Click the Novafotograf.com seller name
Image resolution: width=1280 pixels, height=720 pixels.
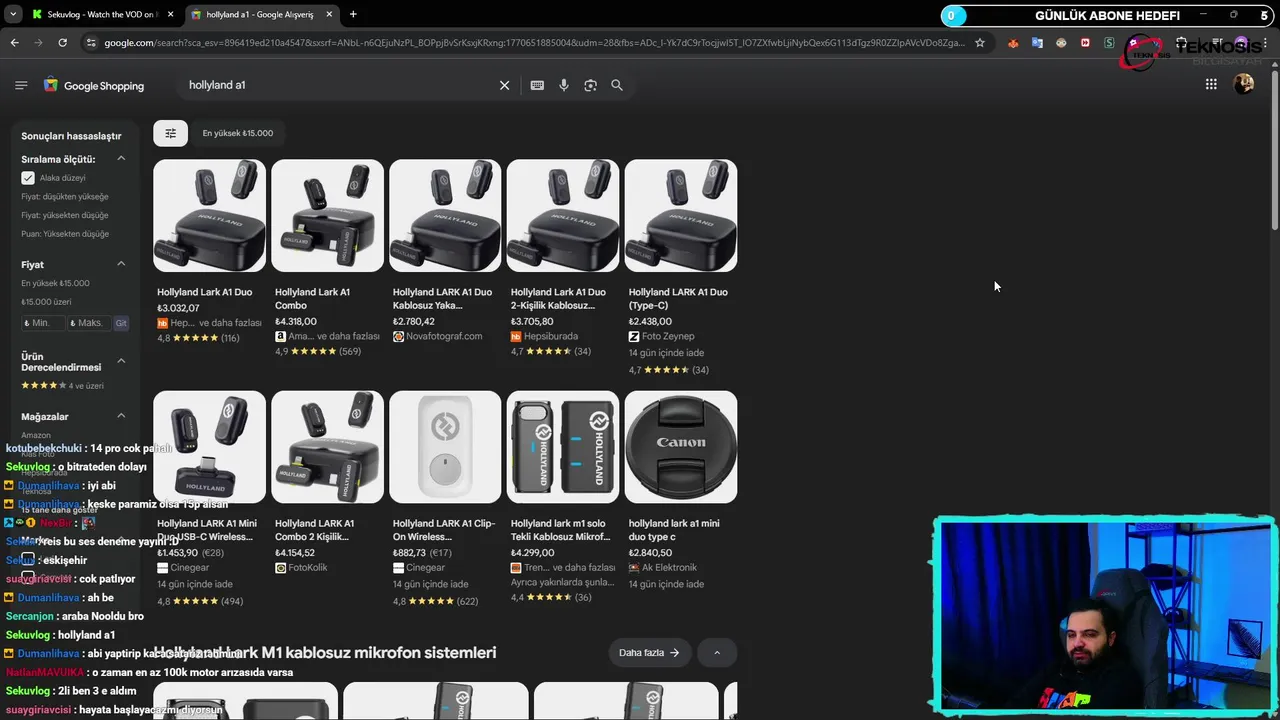coord(444,337)
